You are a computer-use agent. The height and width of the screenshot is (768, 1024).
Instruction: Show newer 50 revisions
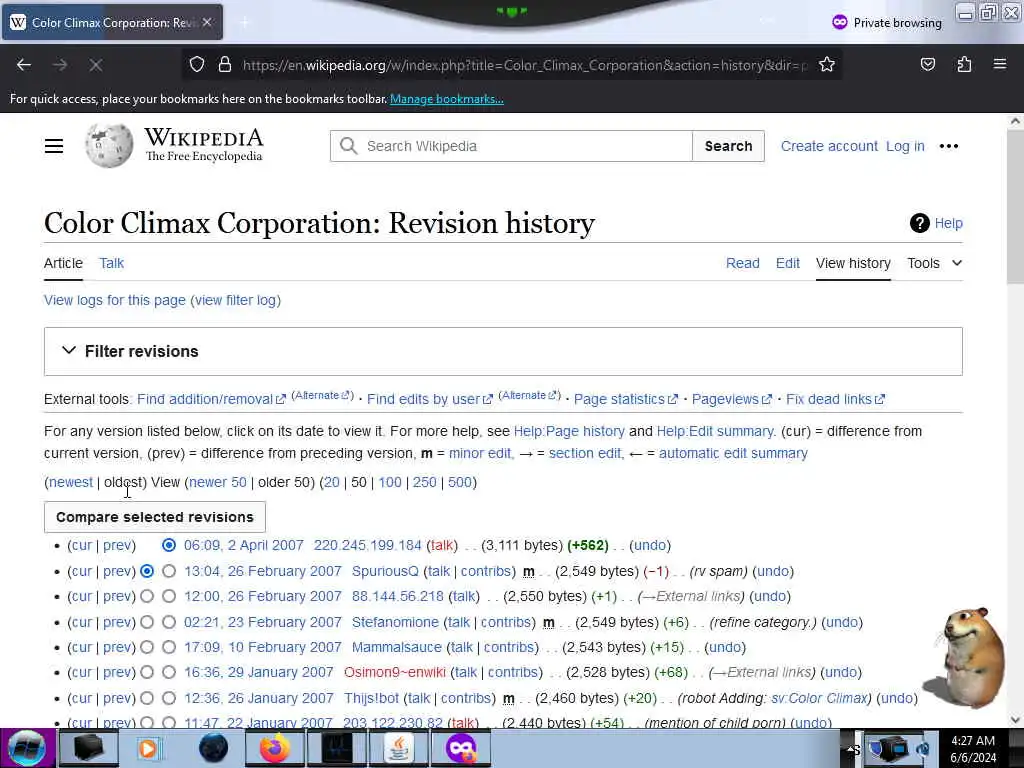pos(217,482)
